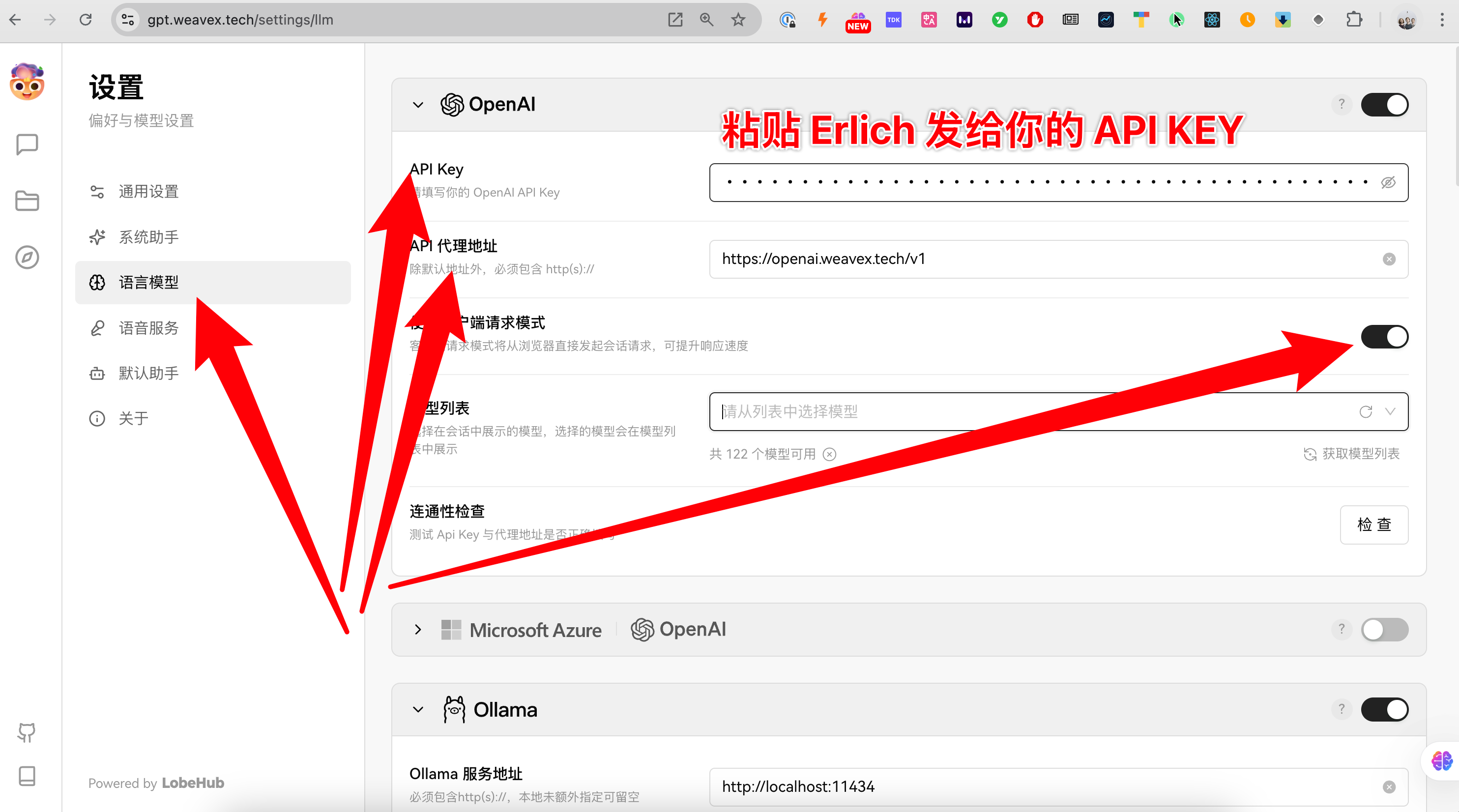
Task: Open 默认助手 settings menu item
Action: tap(213, 373)
